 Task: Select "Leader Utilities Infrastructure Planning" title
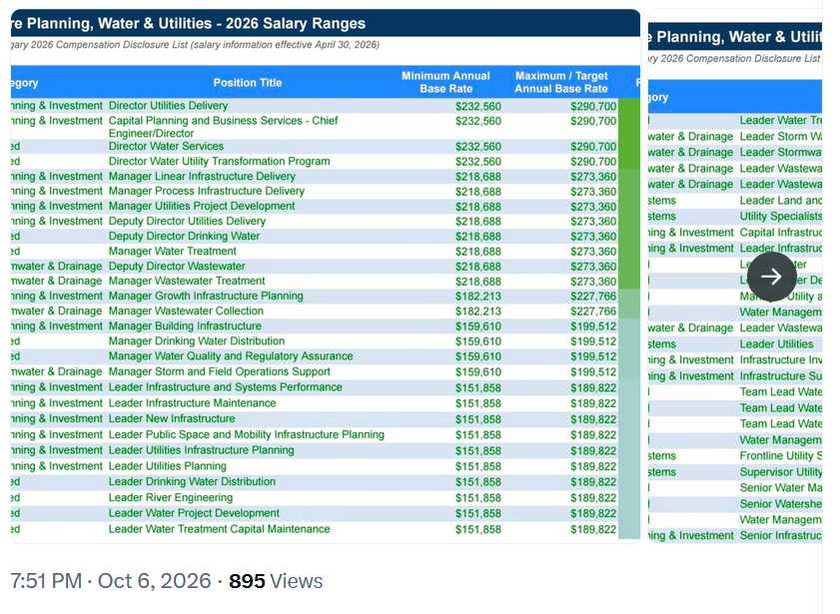click(x=201, y=450)
